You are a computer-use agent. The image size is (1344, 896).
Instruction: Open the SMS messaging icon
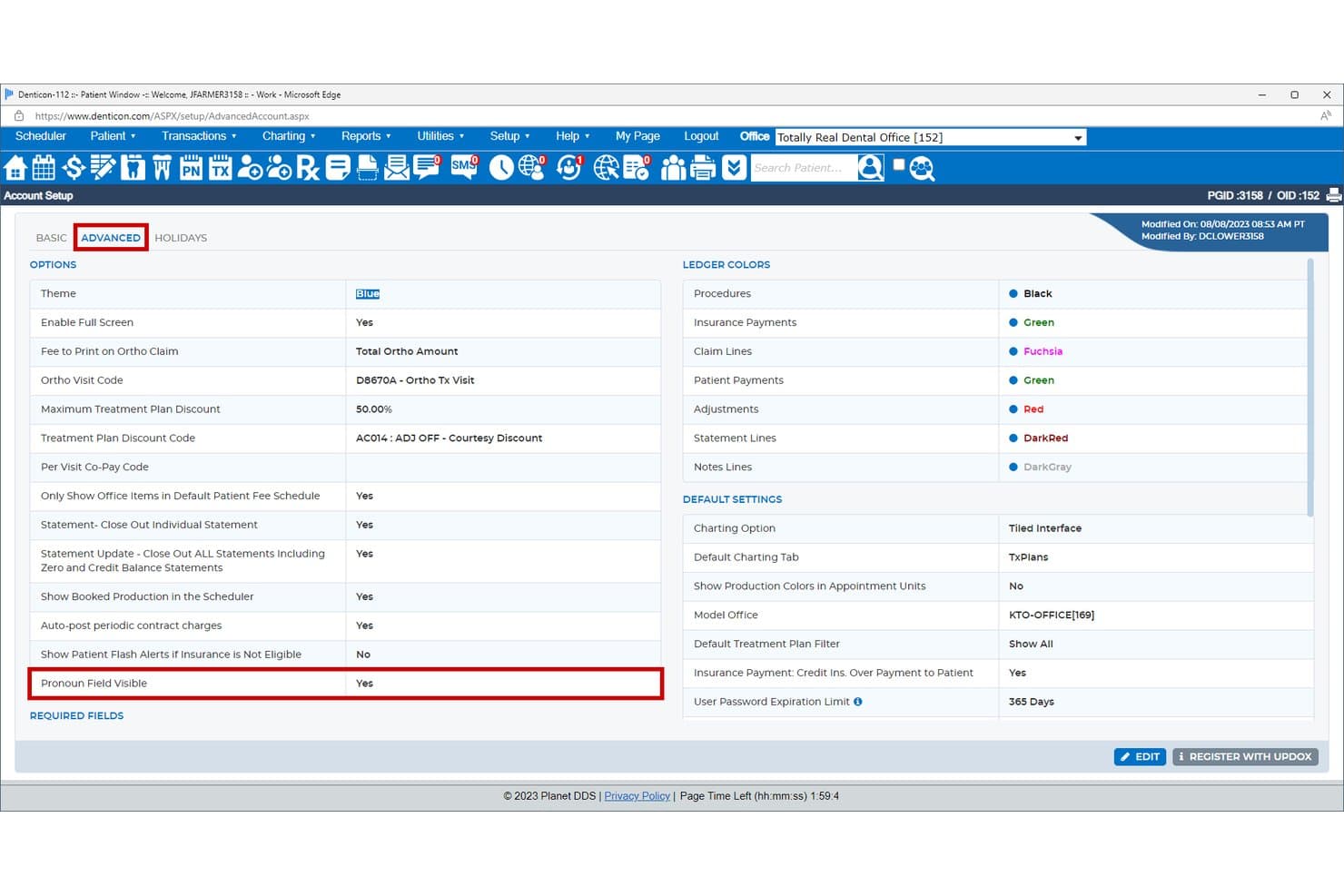(x=464, y=167)
